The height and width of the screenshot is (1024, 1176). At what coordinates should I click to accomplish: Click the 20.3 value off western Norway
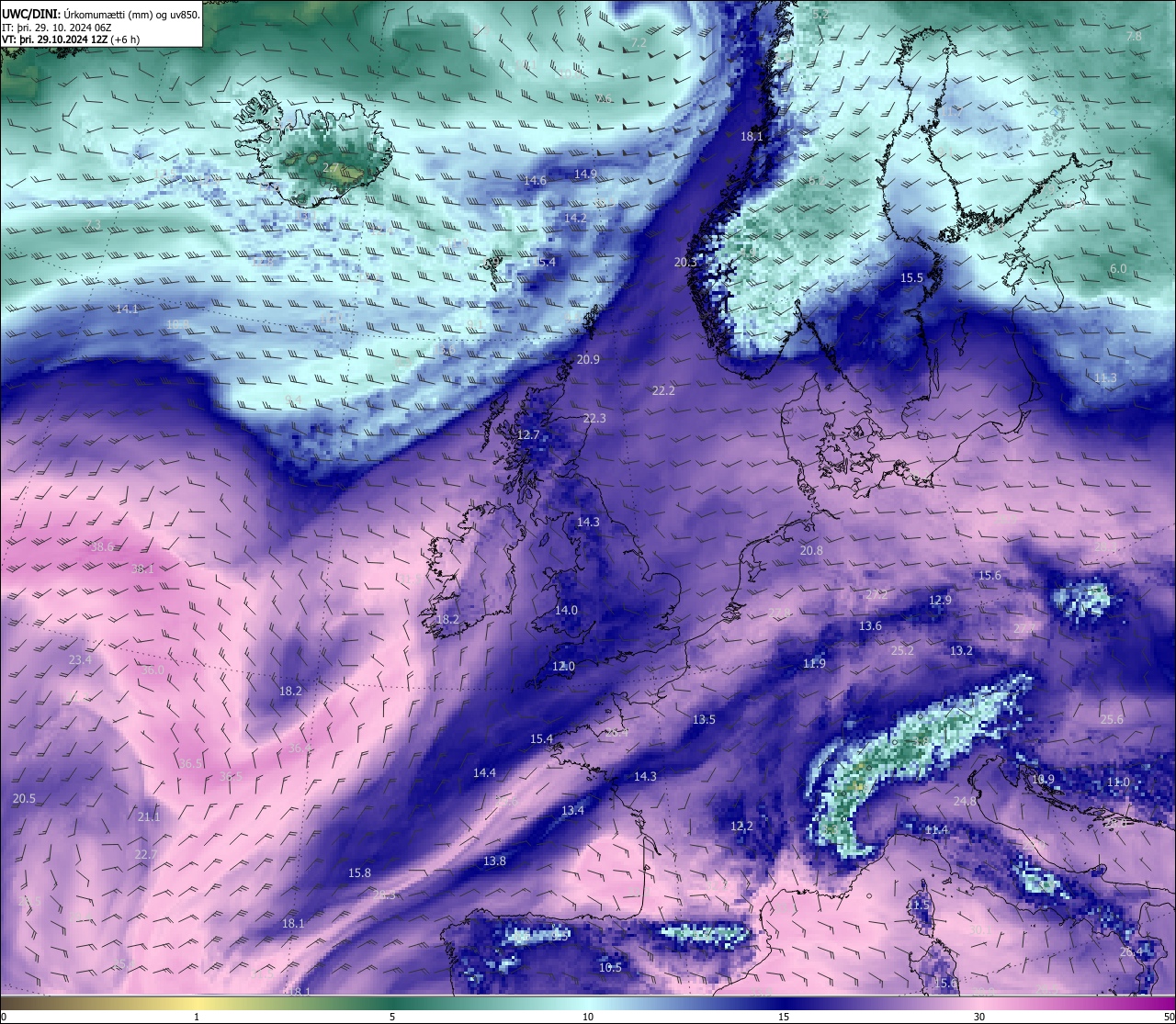point(685,262)
